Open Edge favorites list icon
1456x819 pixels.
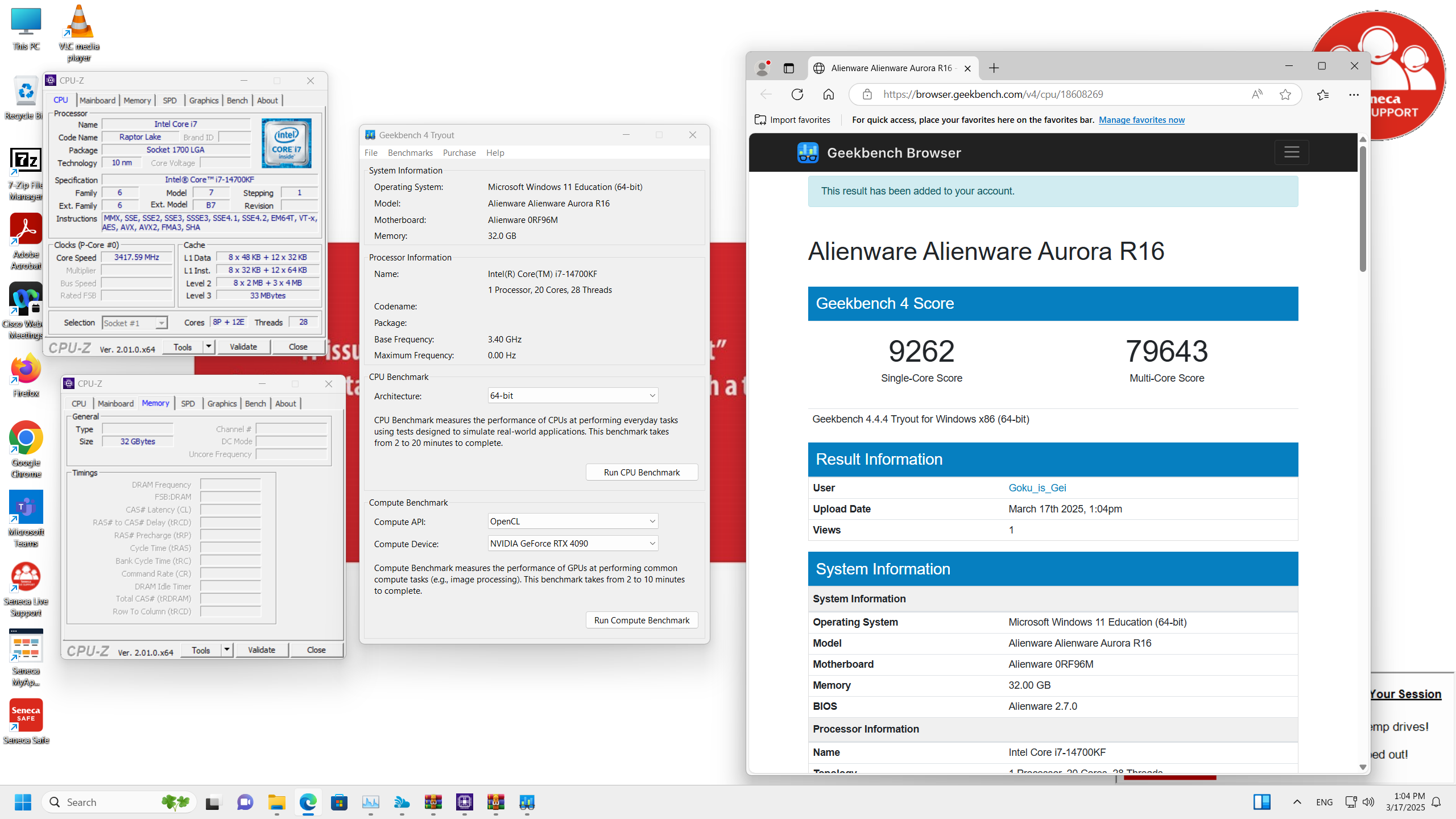pyautogui.click(x=1323, y=94)
